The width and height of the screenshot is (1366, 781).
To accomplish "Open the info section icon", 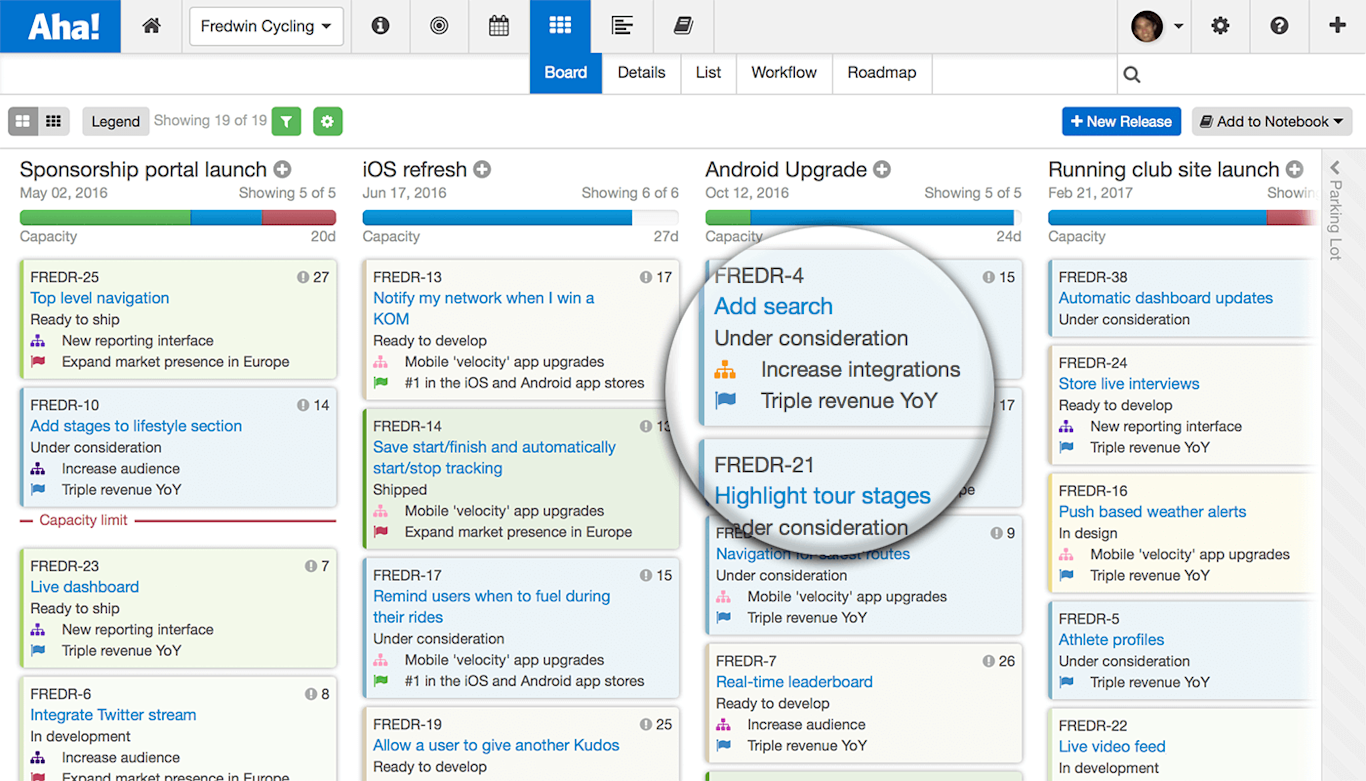I will point(380,27).
